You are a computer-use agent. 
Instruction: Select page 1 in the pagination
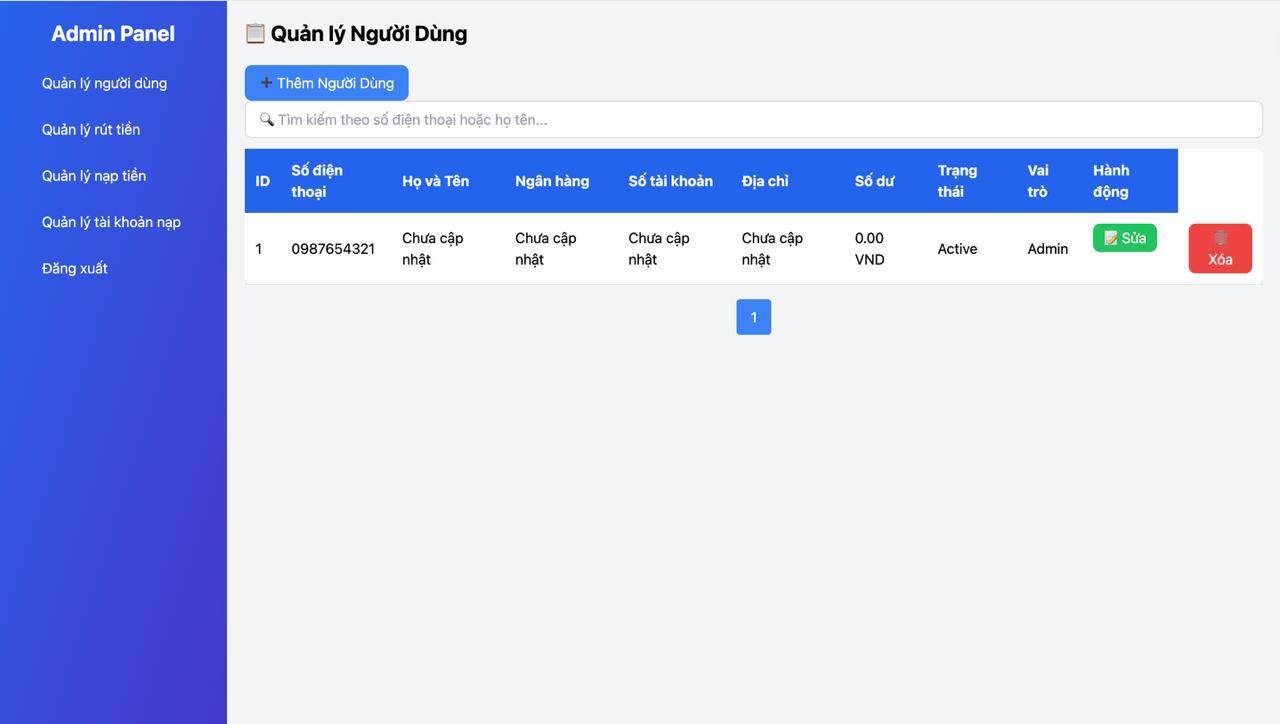pyautogui.click(x=753, y=316)
